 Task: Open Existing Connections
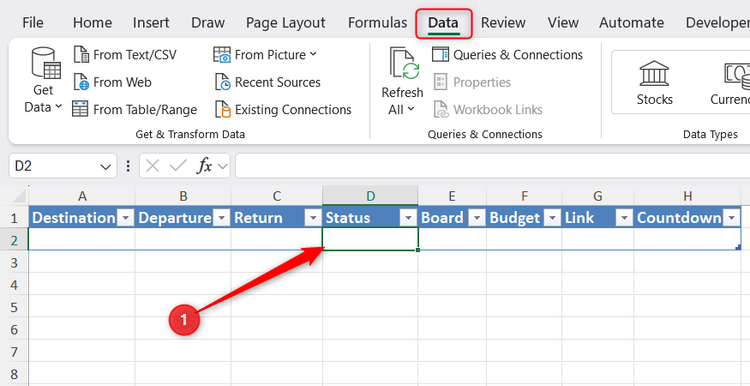pyautogui.click(x=283, y=110)
